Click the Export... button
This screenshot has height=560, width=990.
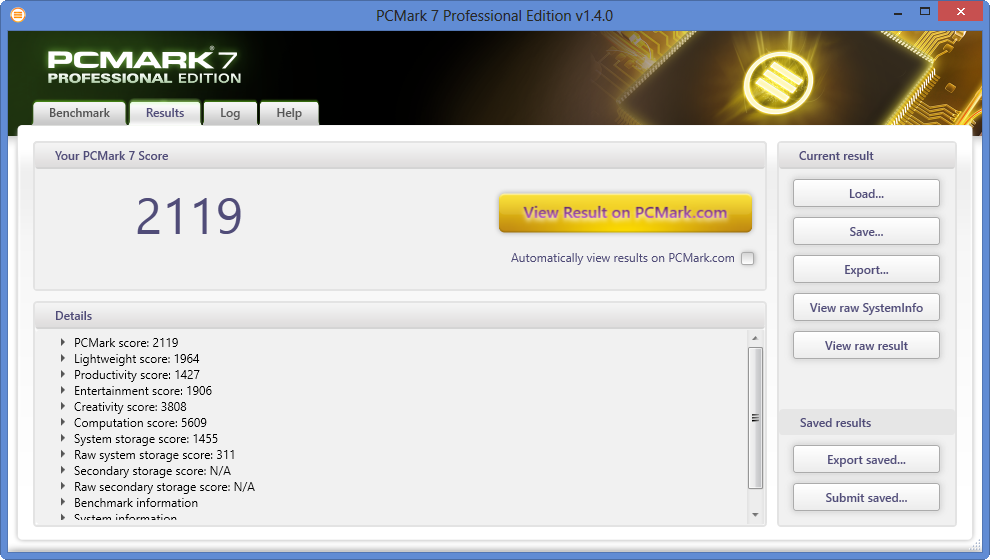click(x=866, y=269)
